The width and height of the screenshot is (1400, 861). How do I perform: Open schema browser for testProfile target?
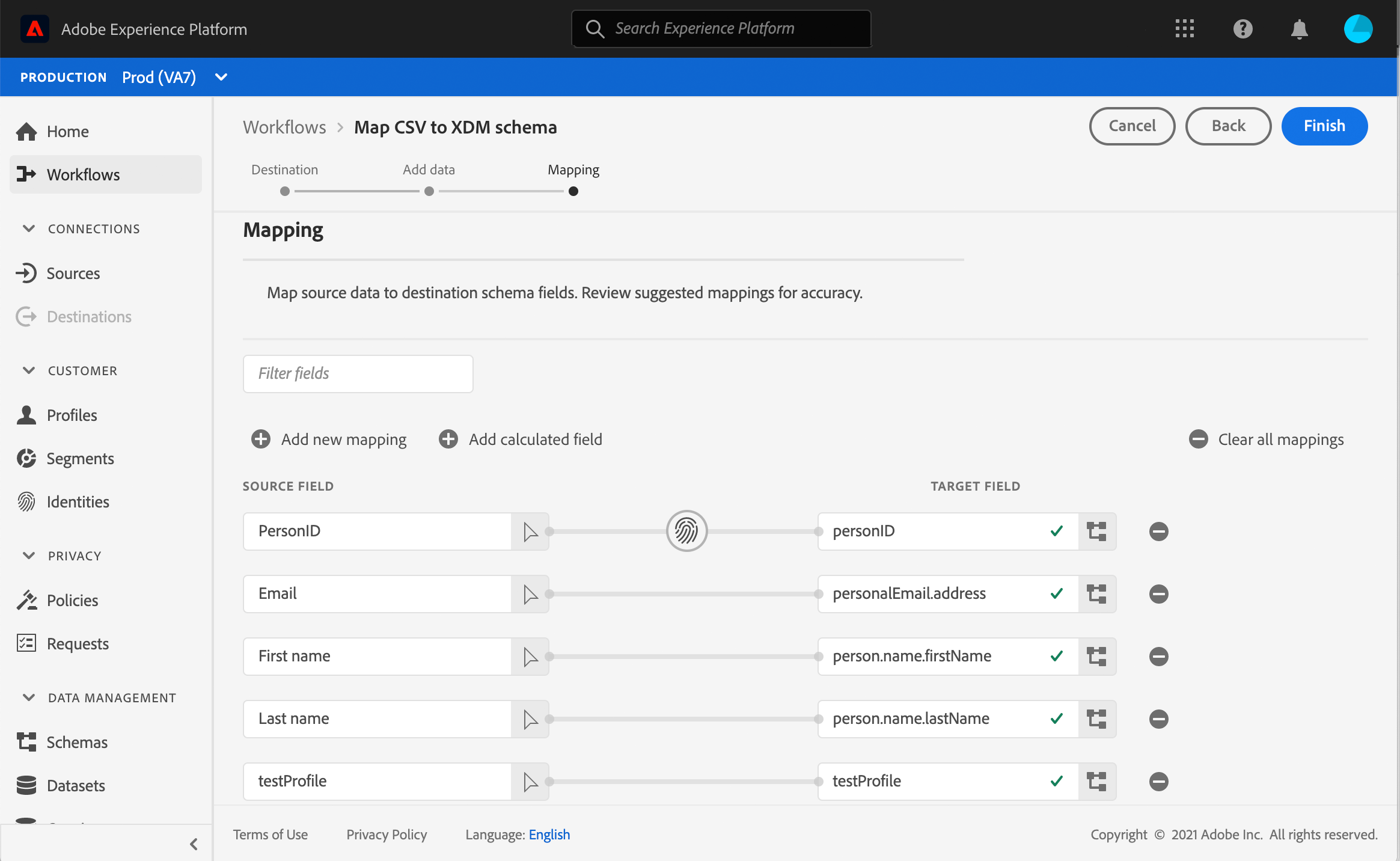click(x=1097, y=781)
